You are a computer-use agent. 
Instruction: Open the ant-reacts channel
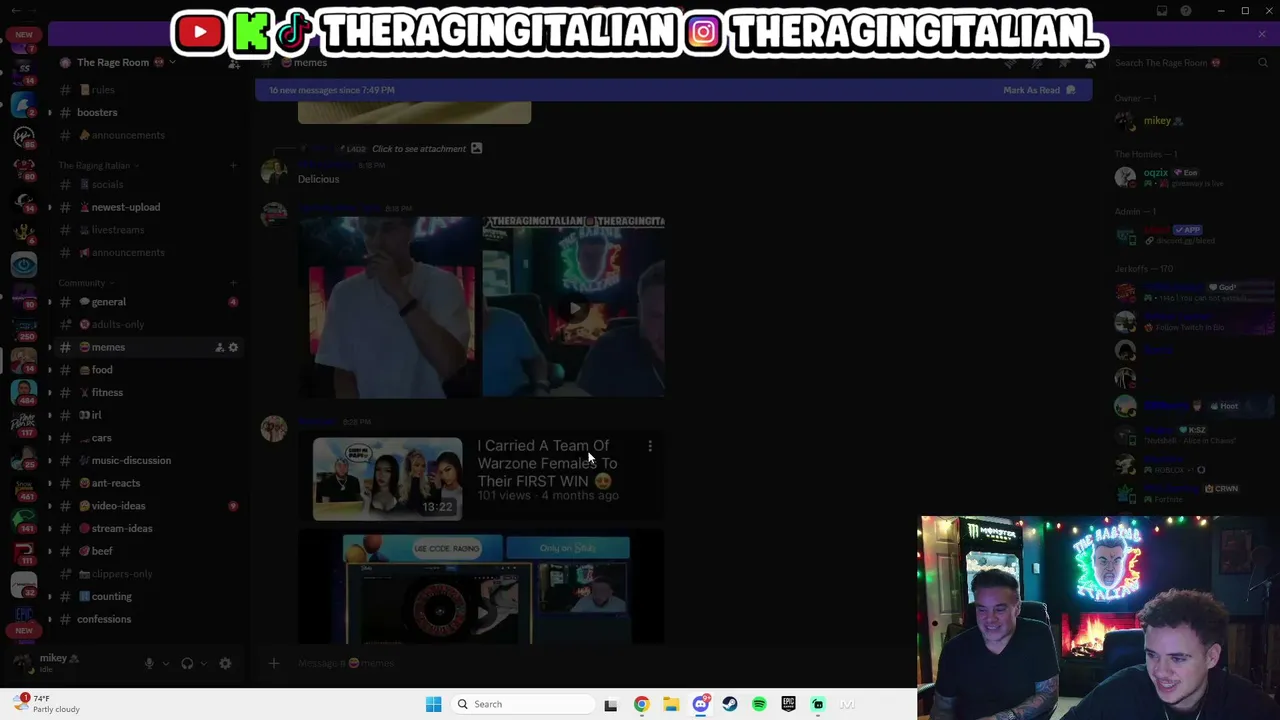coord(148,483)
